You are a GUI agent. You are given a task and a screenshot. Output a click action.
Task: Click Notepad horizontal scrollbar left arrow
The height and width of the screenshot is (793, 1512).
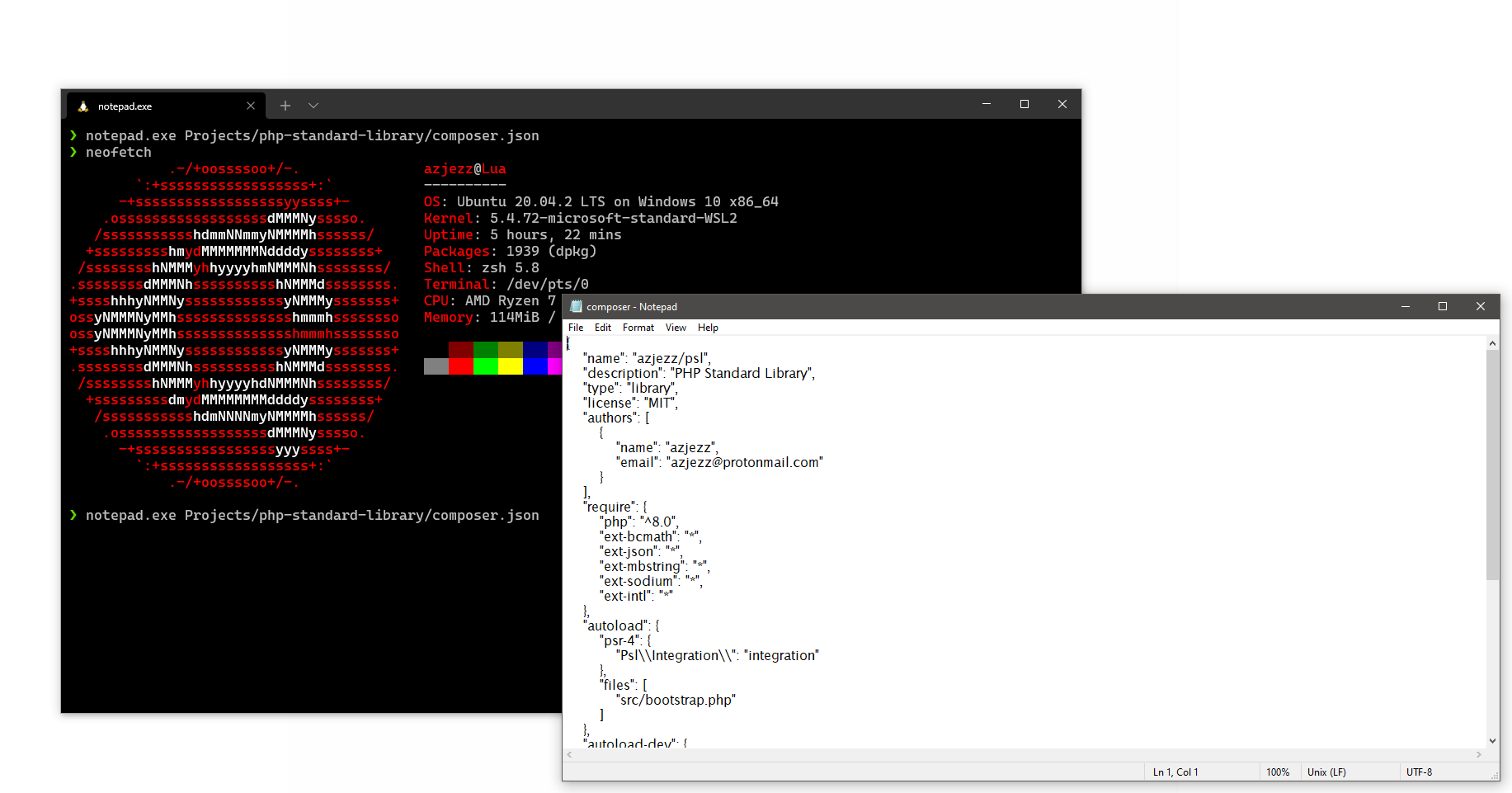pos(569,754)
